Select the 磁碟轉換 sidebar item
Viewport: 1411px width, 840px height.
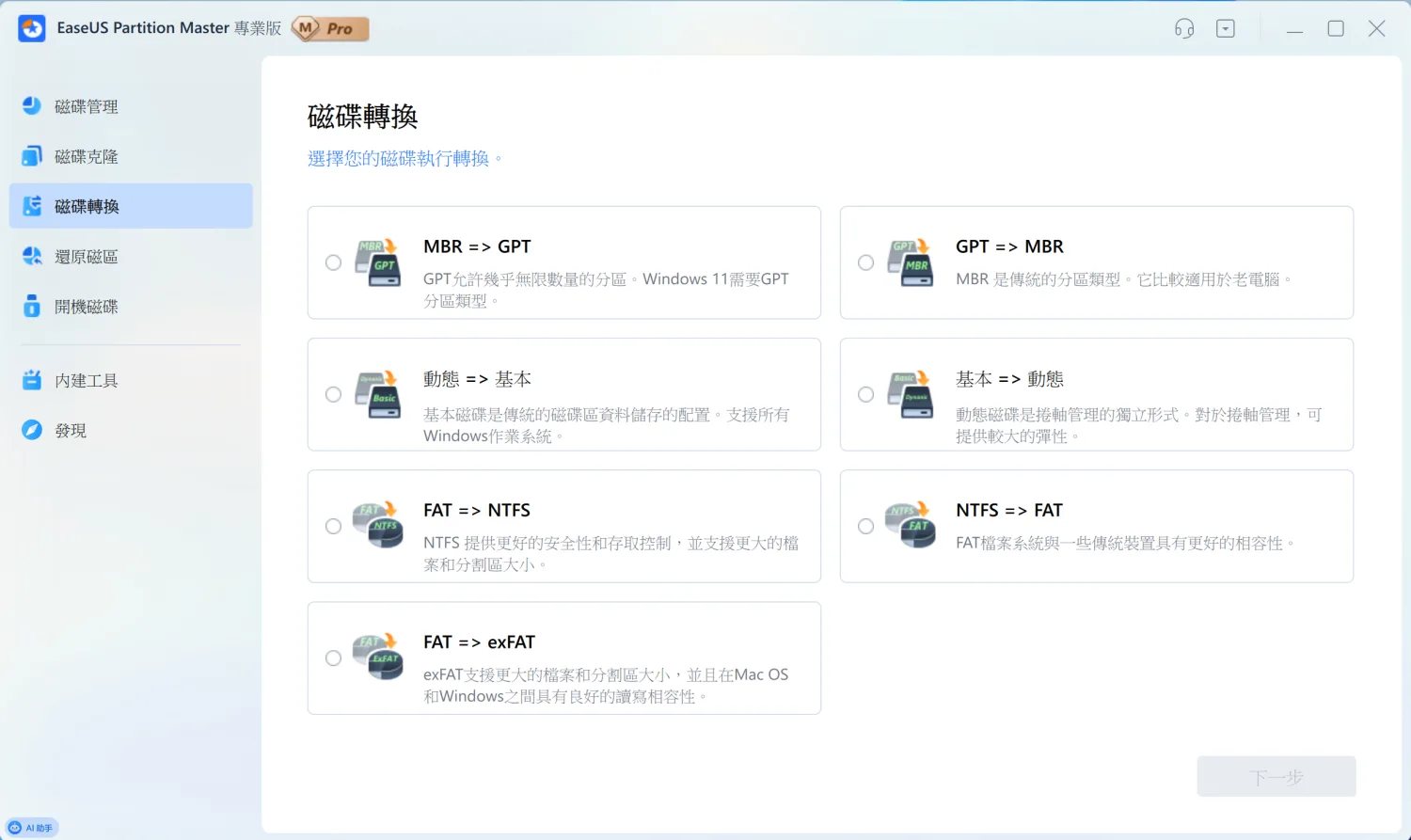(x=131, y=206)
